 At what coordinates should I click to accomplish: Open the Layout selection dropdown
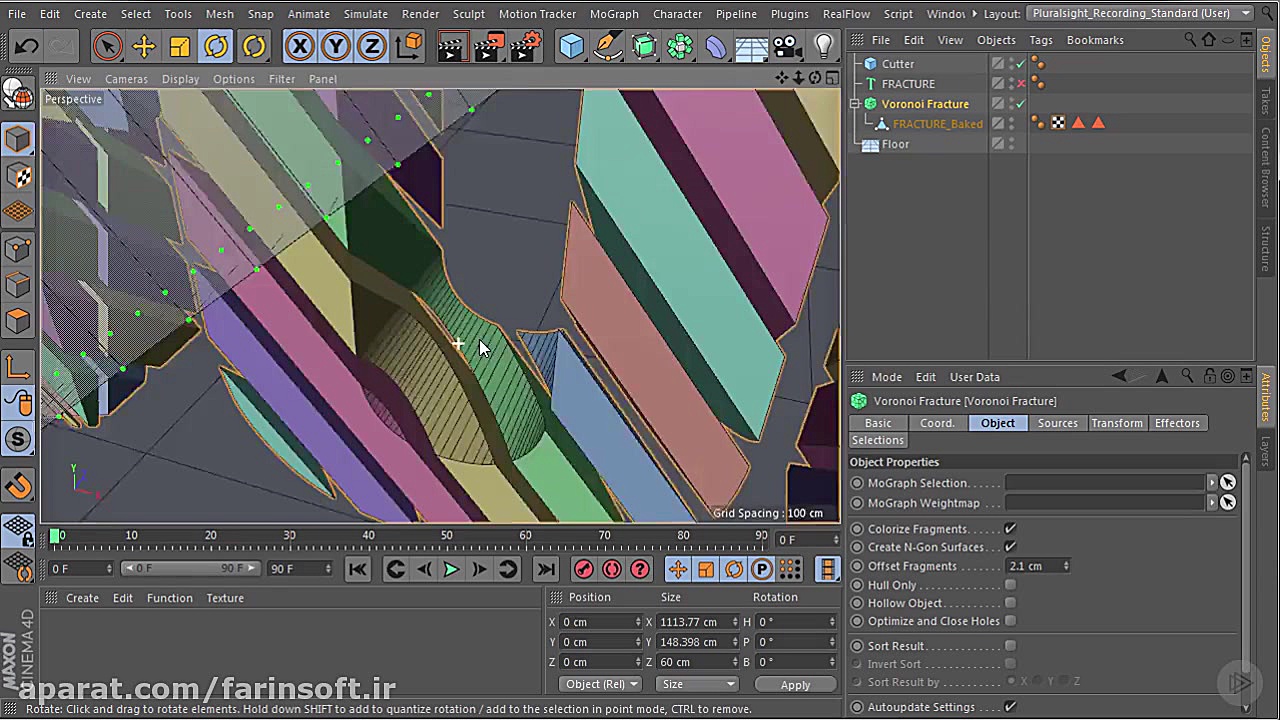pyautogui.click(x=1142, y=14)
